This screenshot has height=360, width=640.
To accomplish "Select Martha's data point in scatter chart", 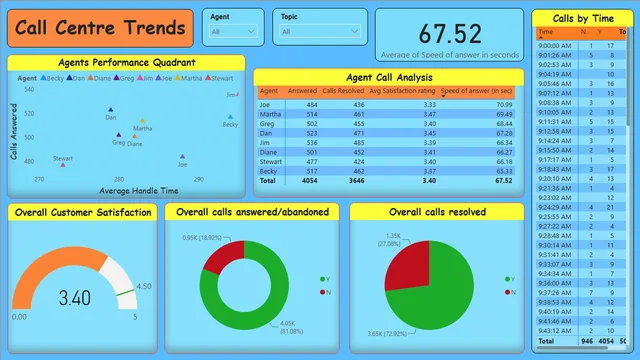I will [x=142, y=120].
